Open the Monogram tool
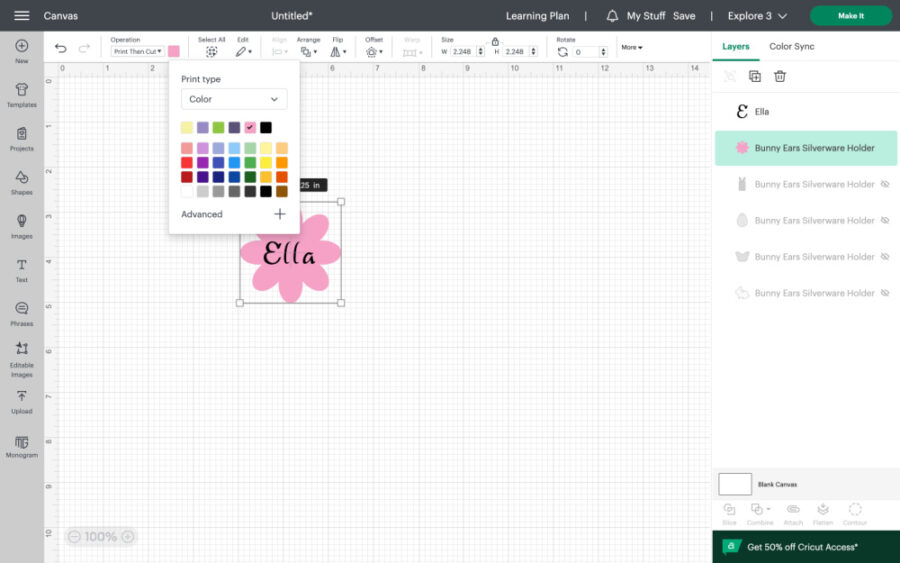The image size is (900, 563). [21, 445]
